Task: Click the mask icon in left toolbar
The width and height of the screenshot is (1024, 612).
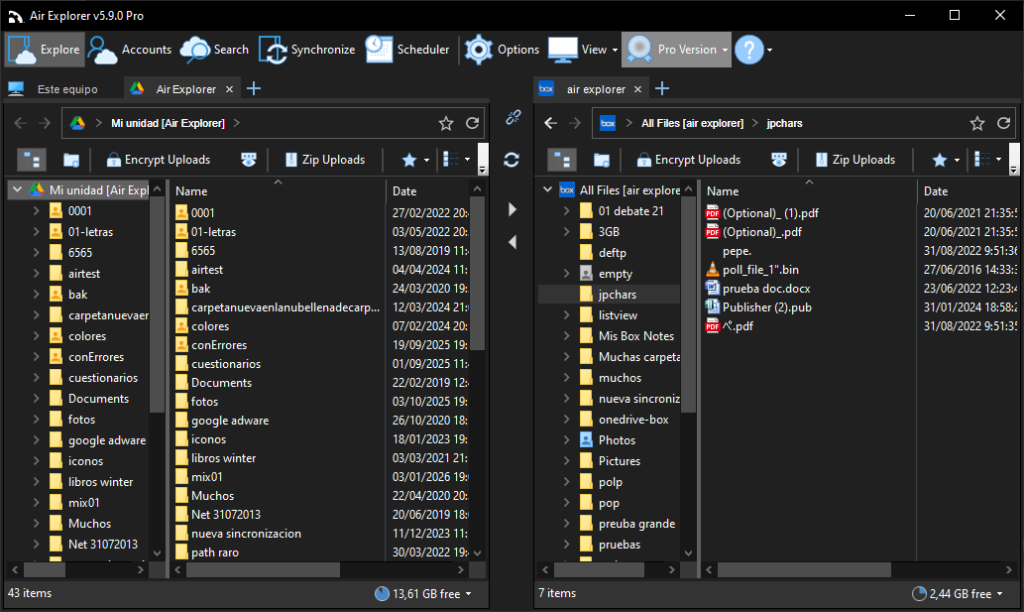Action: click(249, 159)
